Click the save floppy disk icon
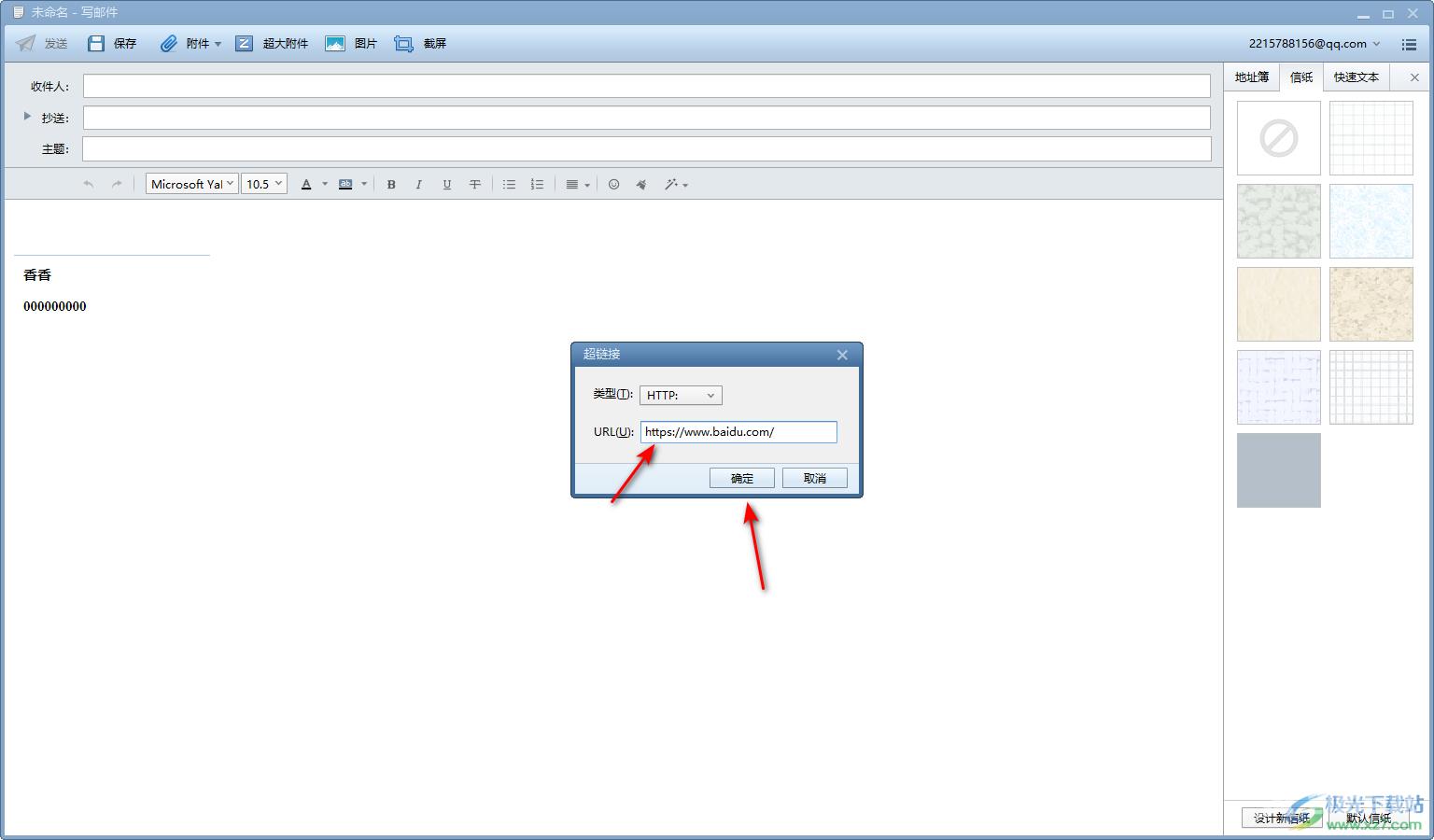This screenshot has height=840, width=1434. [96, 44]
